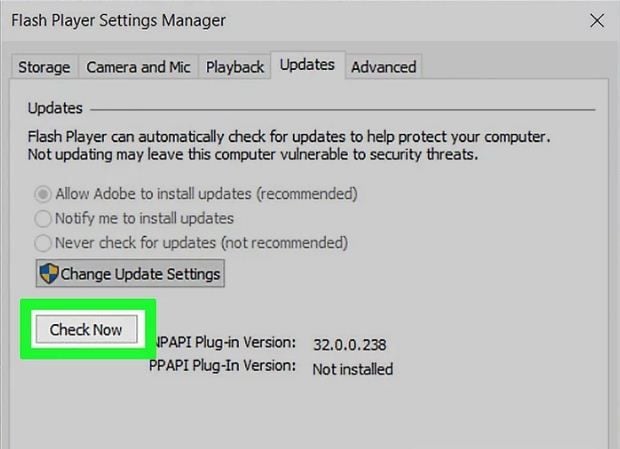Screen dimensions: 620x449
Task: Click the NPAPI Plug-in Version label
Action: [225, 342]
